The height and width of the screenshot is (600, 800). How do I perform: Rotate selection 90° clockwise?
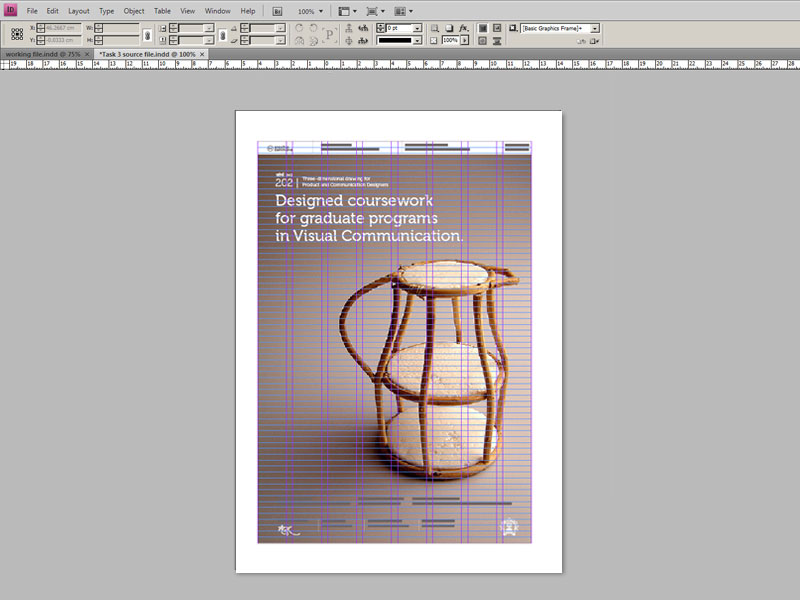tap(299, 28)
